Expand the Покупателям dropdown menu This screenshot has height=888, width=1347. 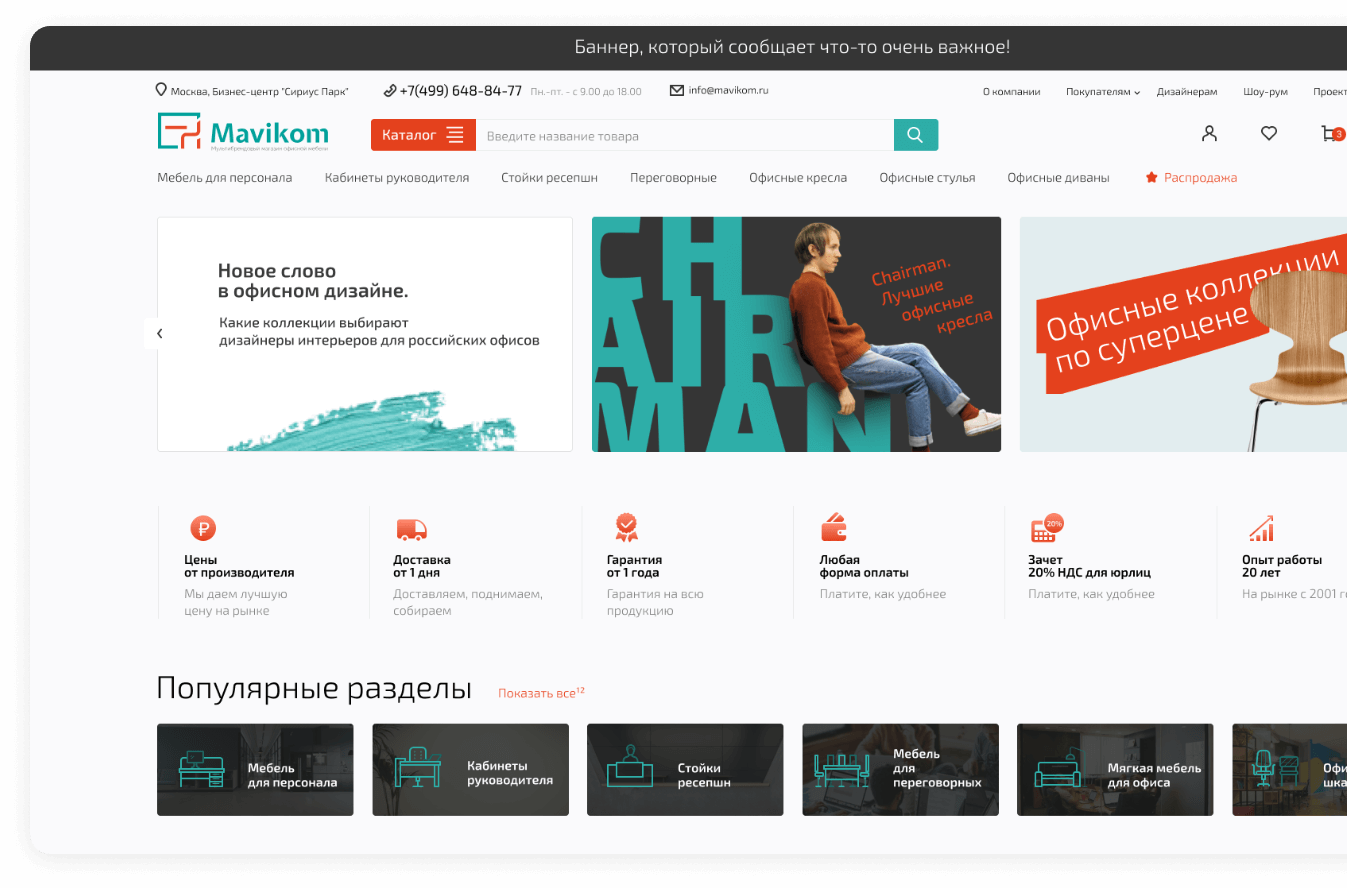tap(1103, 92)
